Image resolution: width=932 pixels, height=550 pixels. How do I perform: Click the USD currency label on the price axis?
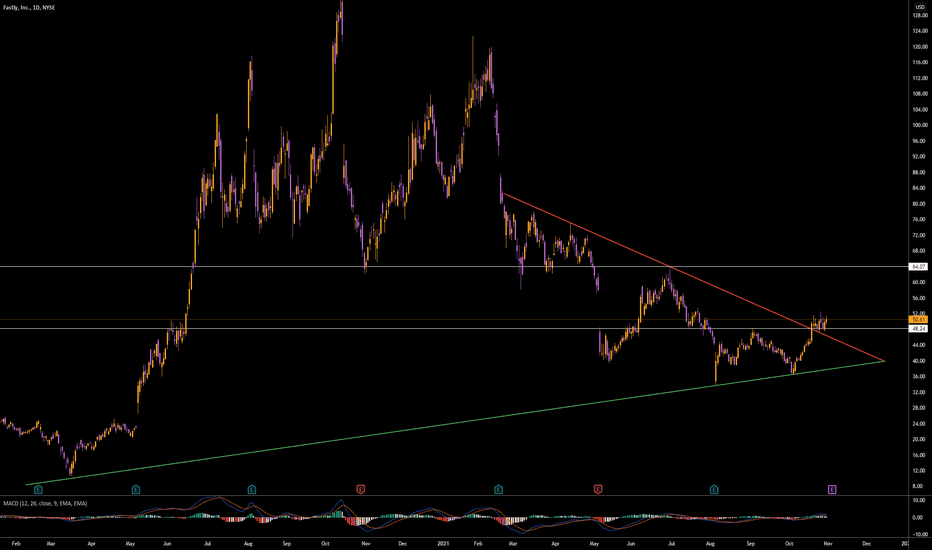click(x=920, y=7)
